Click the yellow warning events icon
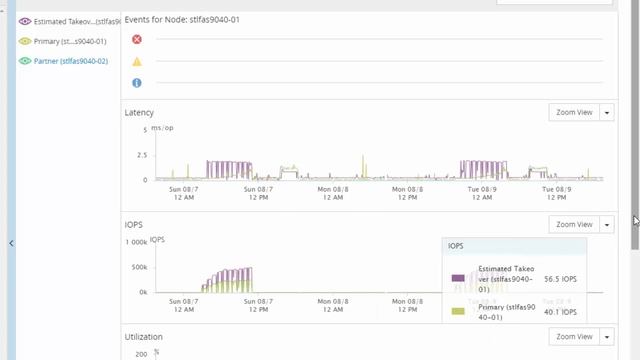The image size is (640, 360). point(137,62)
